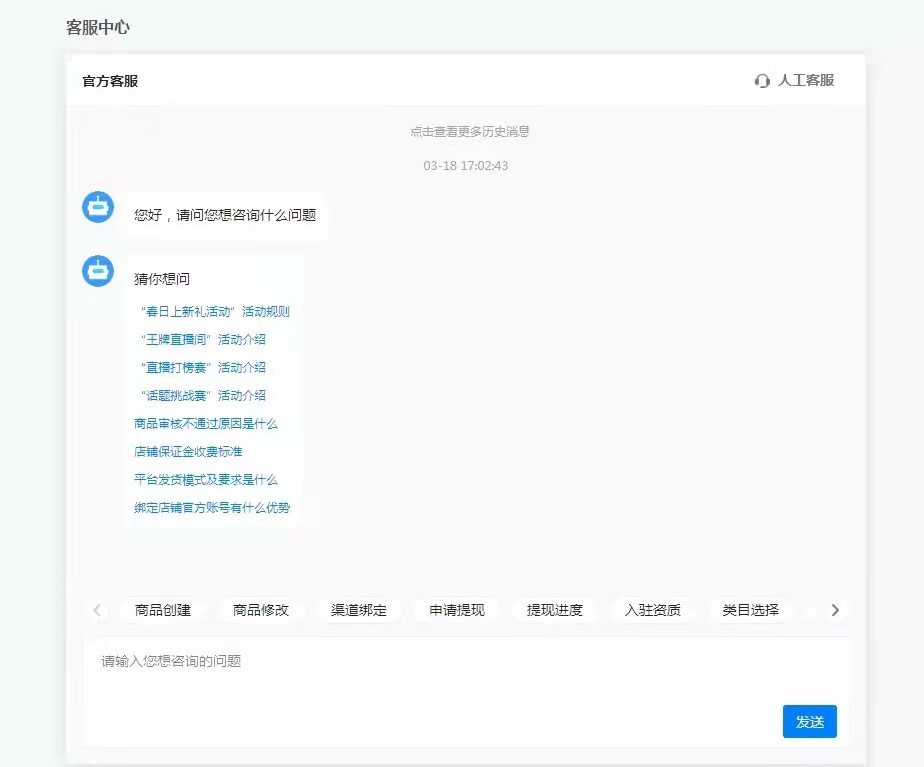Open 绑定店铺官方账号有什么优势 question
Screen dimensions: 924x767
coord(212,507)
